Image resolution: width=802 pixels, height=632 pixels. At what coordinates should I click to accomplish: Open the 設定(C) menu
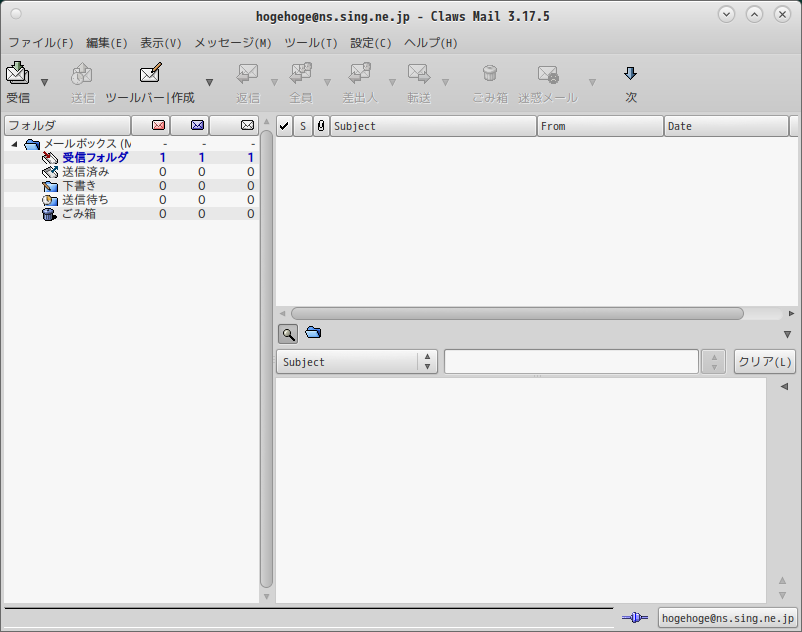click(371, 43)
